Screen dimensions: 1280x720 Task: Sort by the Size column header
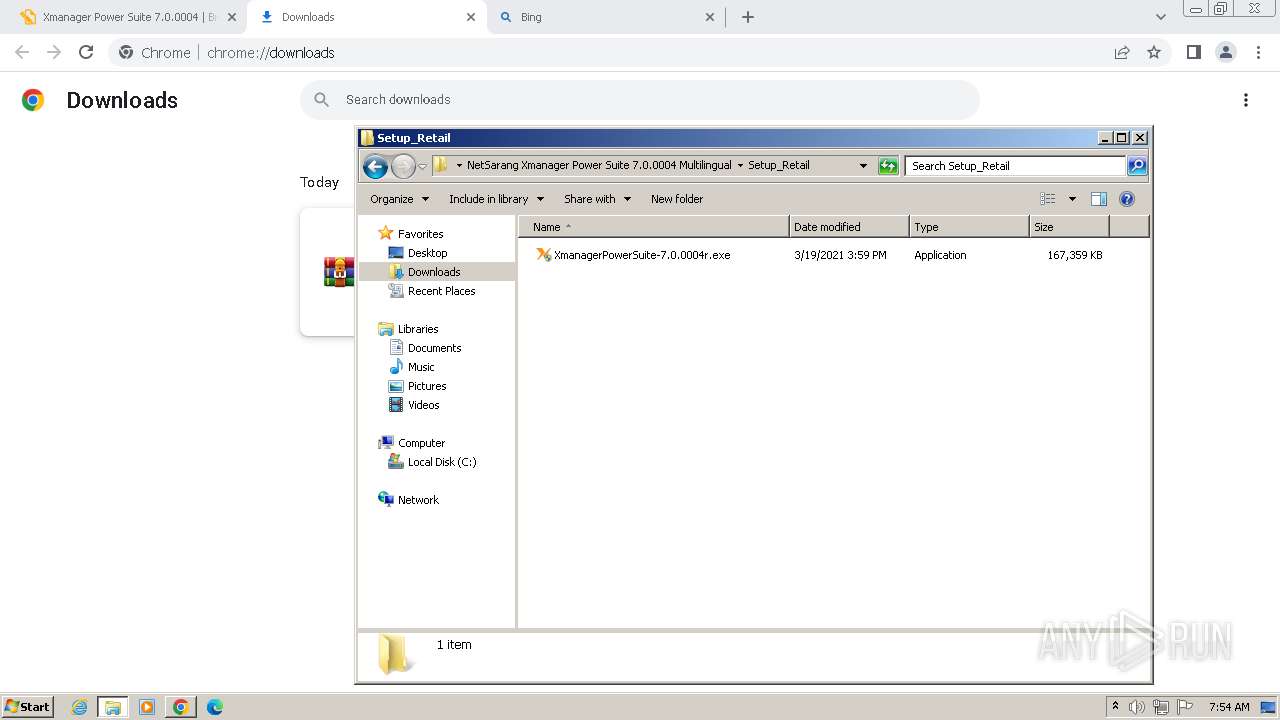pyautogui.click(x=1069, y=227)
